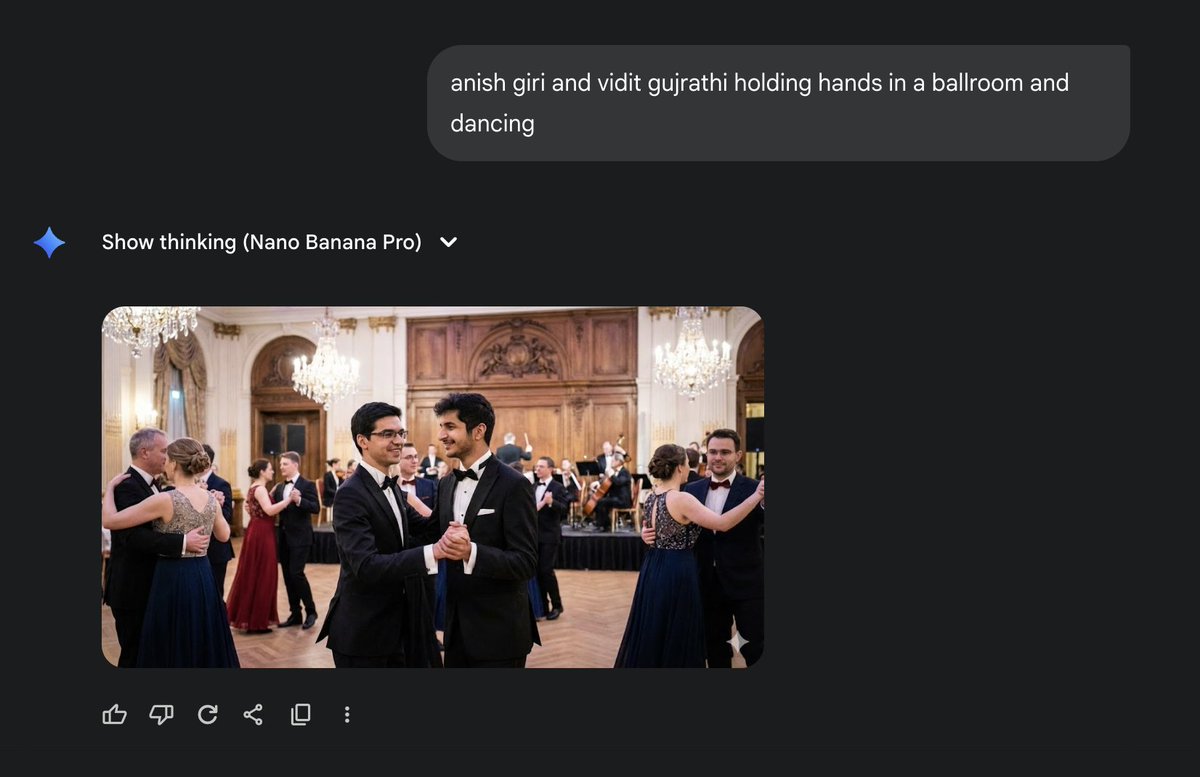Open the three-dot more options menu
1200x777 pixels.
pos(347,714)
